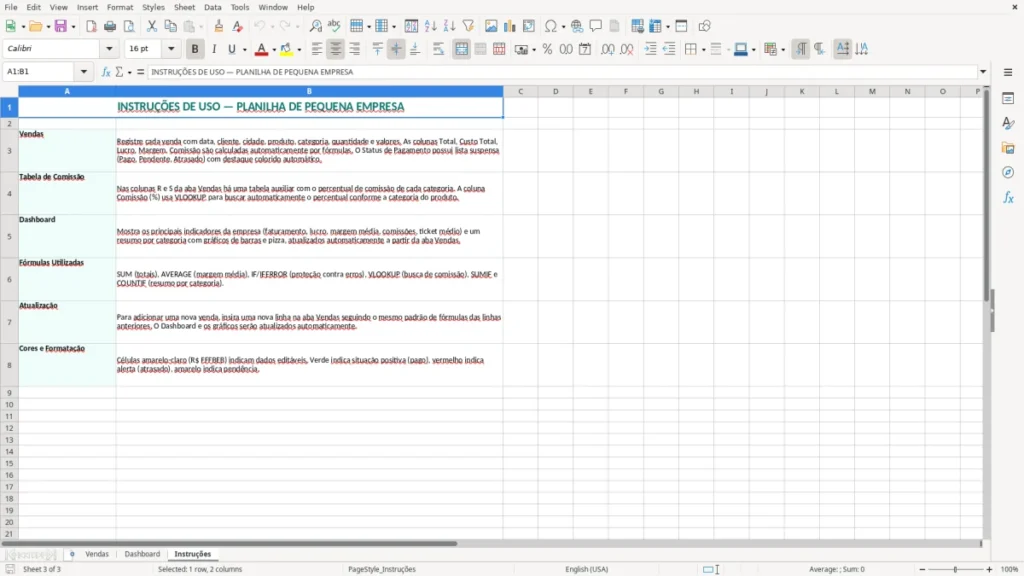Viewport: 1024px width, 576px height.
Task: Copy the selected cells
Action: [x=170, y=26]
